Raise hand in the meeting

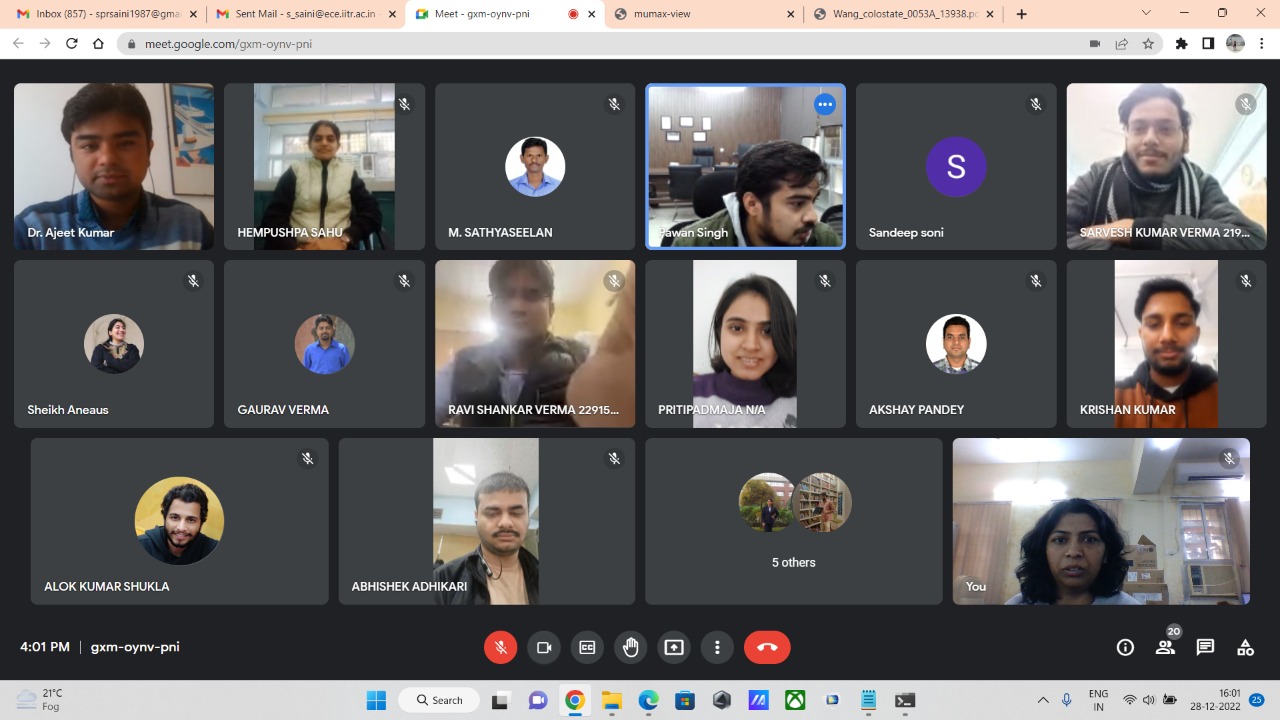tap(631, 647)
